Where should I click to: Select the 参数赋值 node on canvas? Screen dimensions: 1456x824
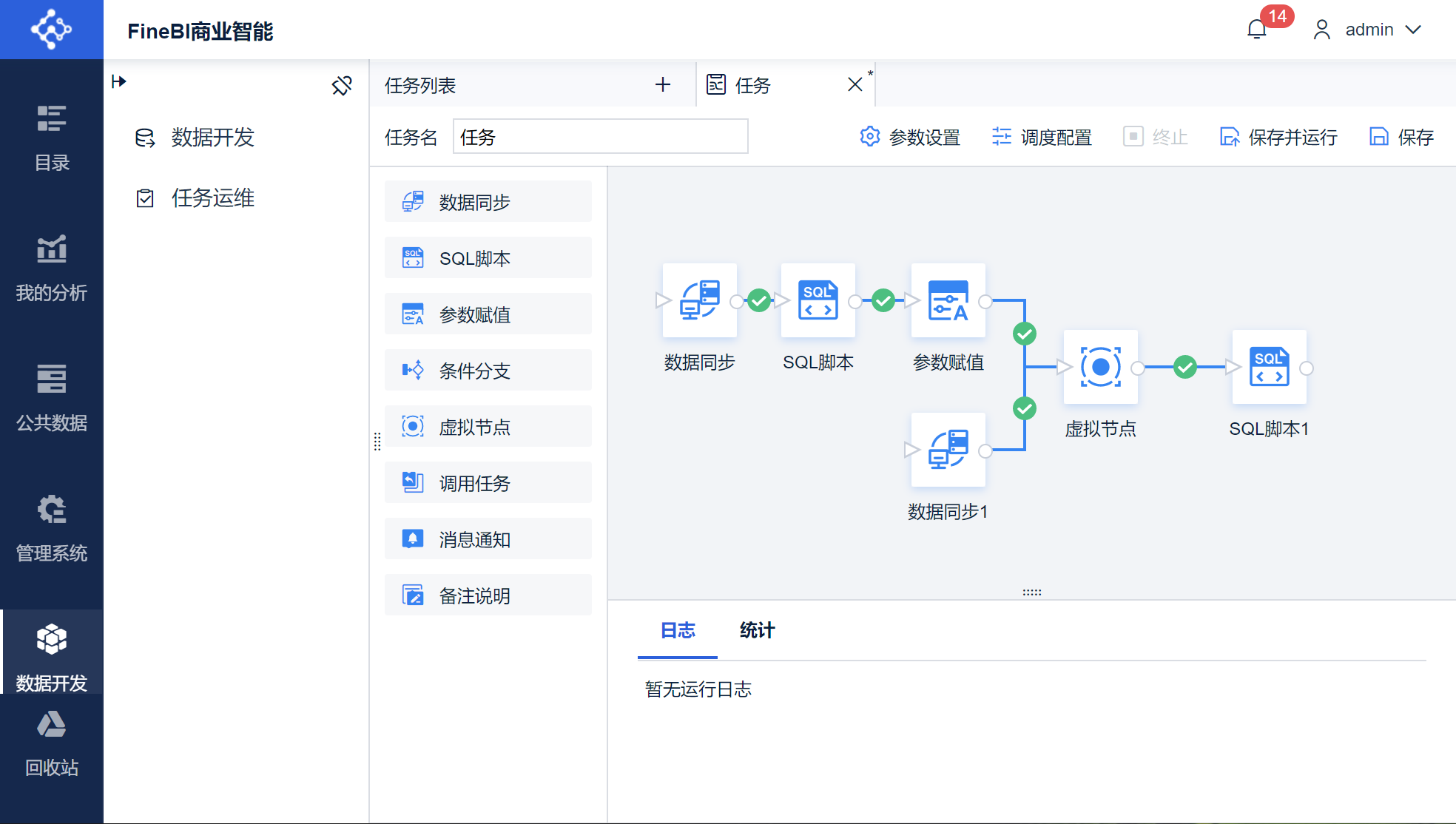(948, 300)
